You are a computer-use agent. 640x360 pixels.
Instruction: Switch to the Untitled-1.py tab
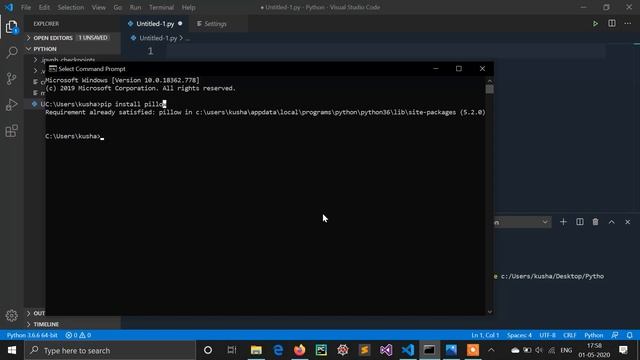(155, 24)
